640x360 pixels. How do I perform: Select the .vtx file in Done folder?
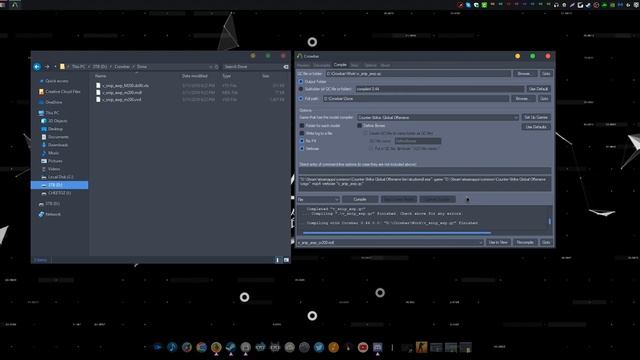(x=122, y=85)
